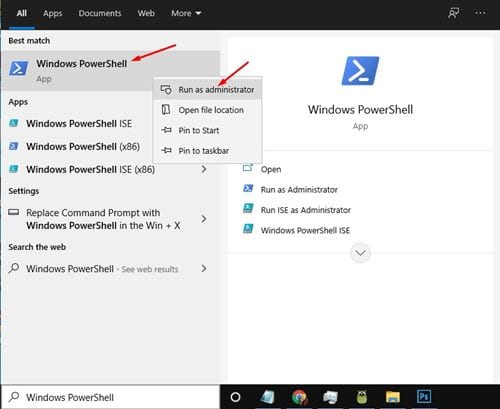Open the Documents search tab
The height and width of the screenshot is (409, 500).
(100, 13)
